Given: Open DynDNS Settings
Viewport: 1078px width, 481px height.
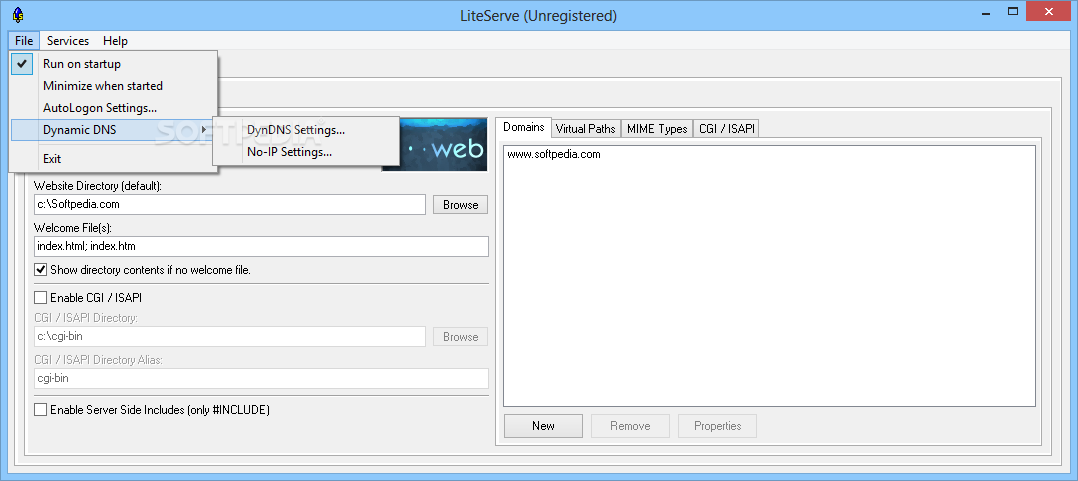Looking at the screenshot, I should pyautogui.click(x=306, y=130).
